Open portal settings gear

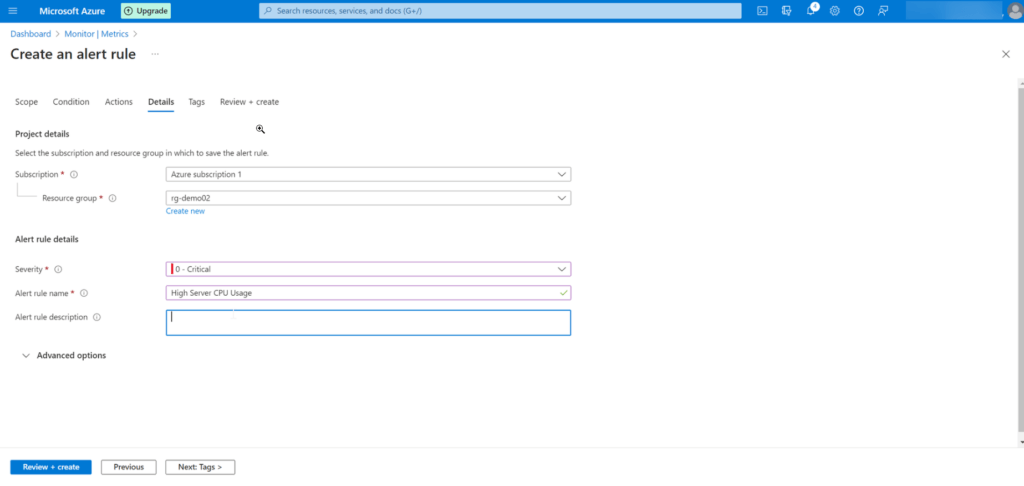(835, 10)
